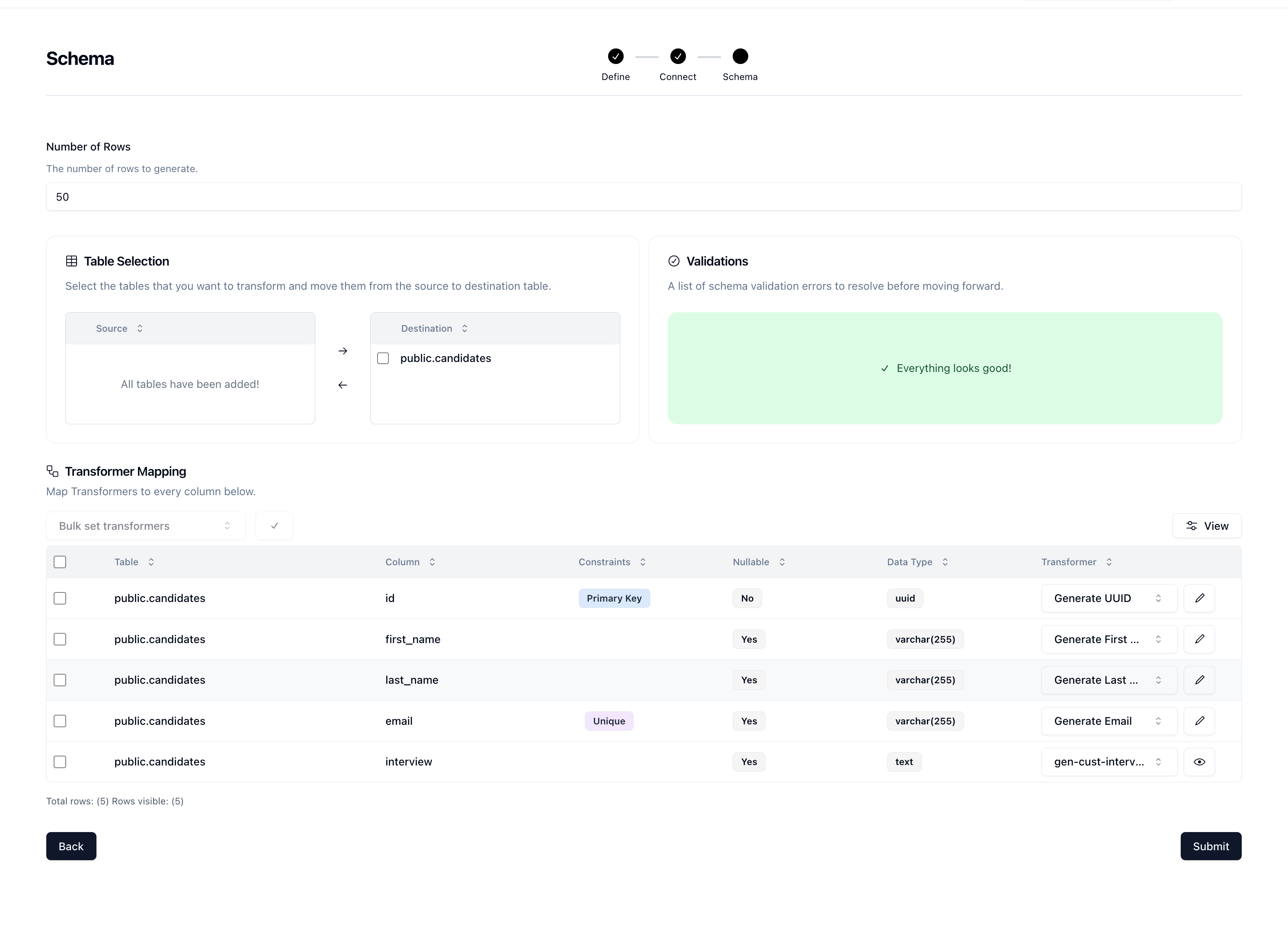Sort Destination tables list header

click(434, 329)
